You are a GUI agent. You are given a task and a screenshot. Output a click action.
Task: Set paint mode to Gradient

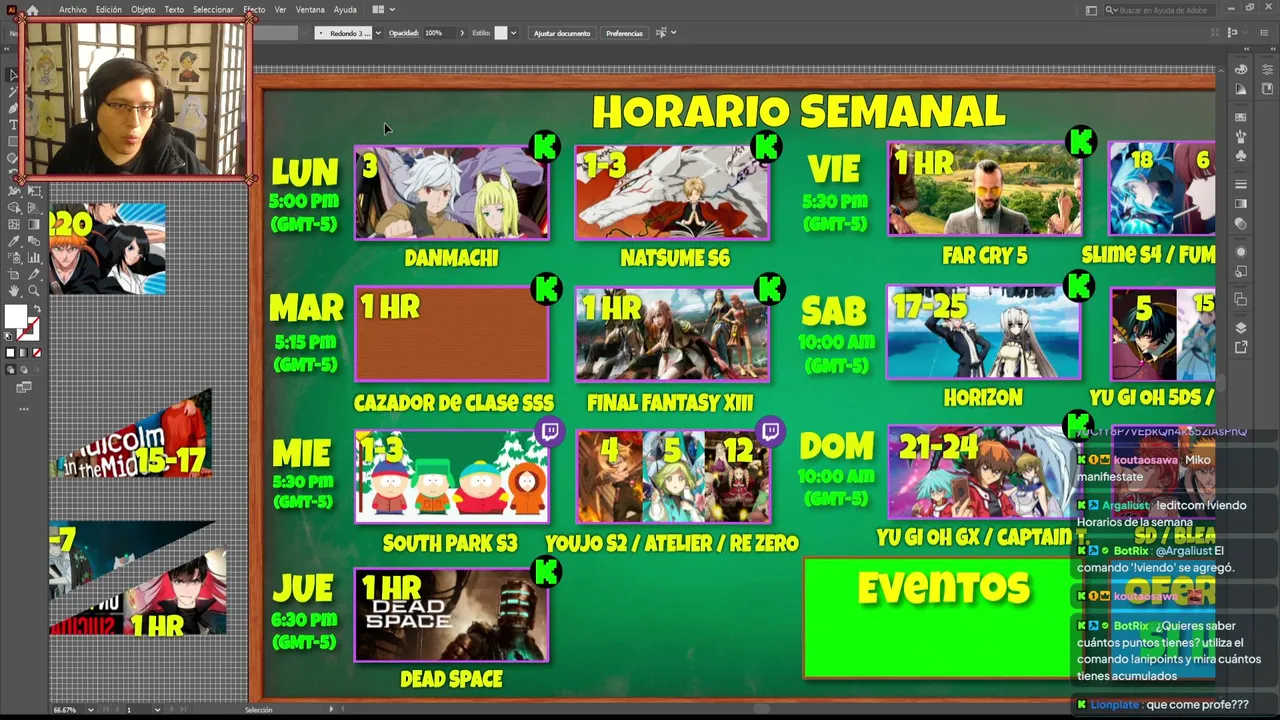tap(24, 353)
